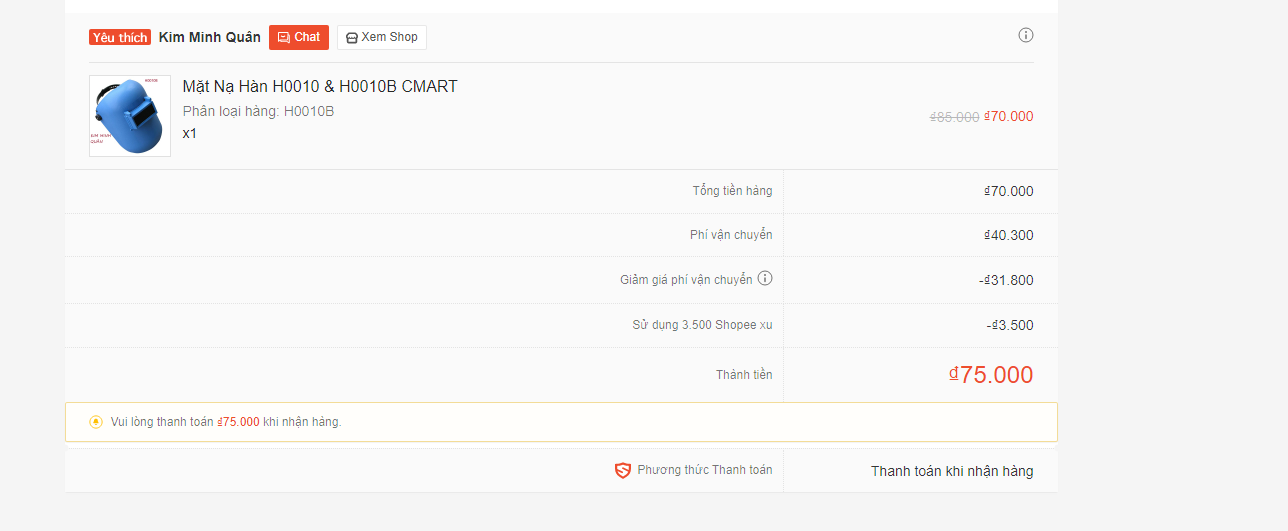Click the shop name Kim Minh Quân
The image size is (1288, 531).
click(x=210, y=37)
